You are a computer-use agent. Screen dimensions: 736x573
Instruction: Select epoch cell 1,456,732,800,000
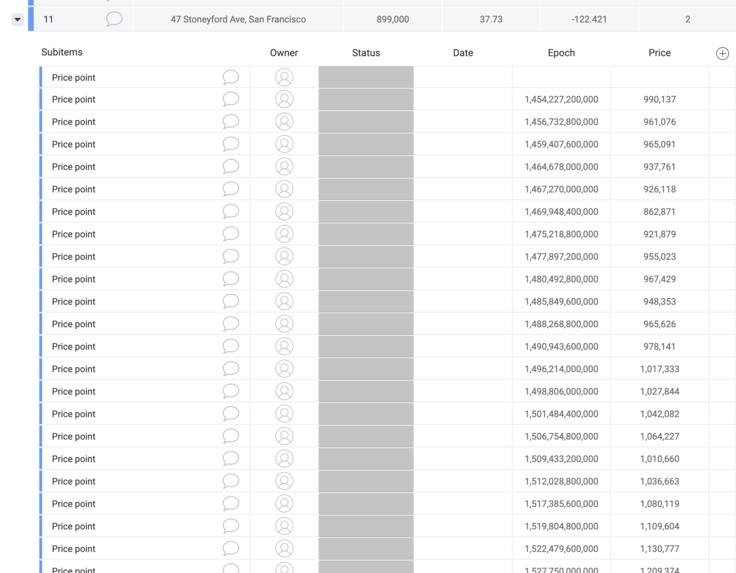[x=561, y=122]
